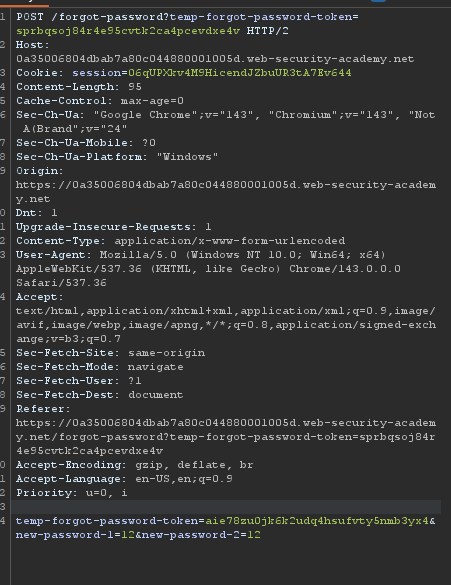
Task: Click the HTTP/2 protocol text
Action: point(267,31)
